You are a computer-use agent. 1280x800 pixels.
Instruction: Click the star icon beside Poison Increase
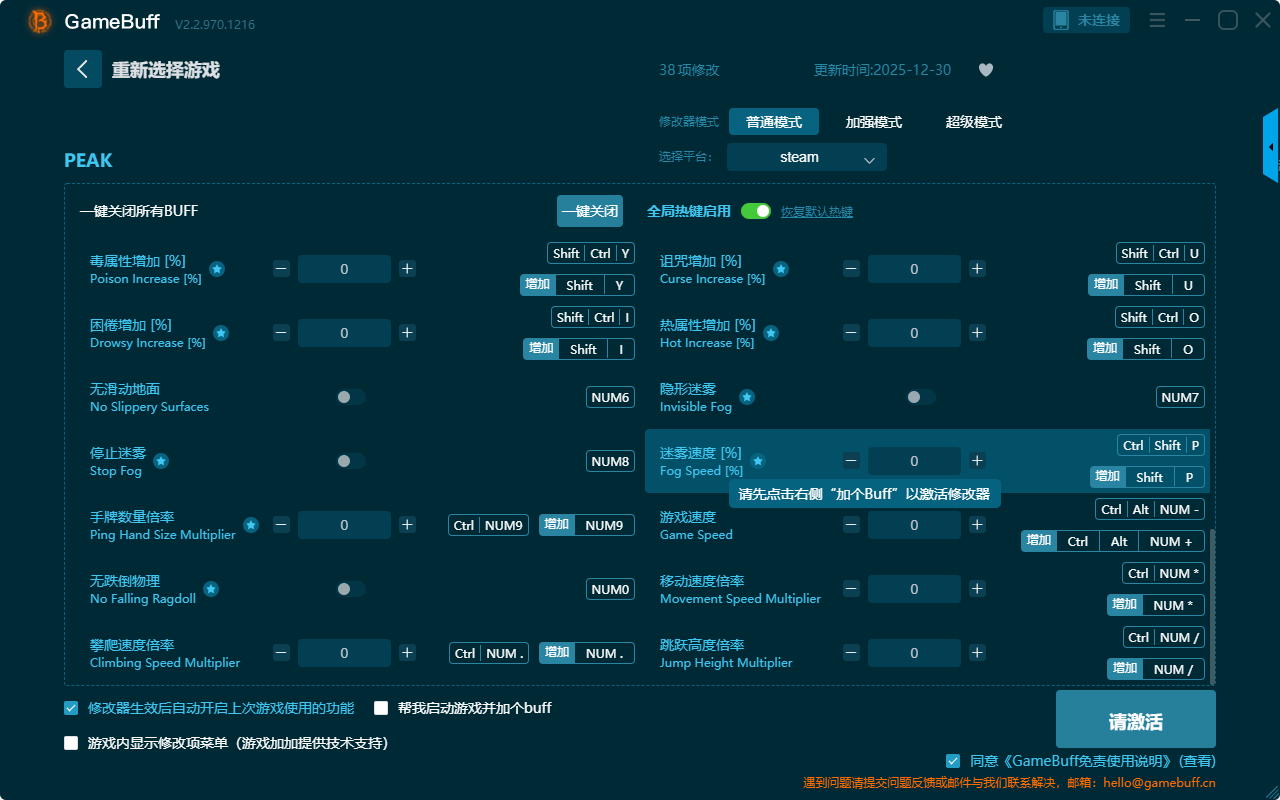pyautogui.click(x=217, y=269)
